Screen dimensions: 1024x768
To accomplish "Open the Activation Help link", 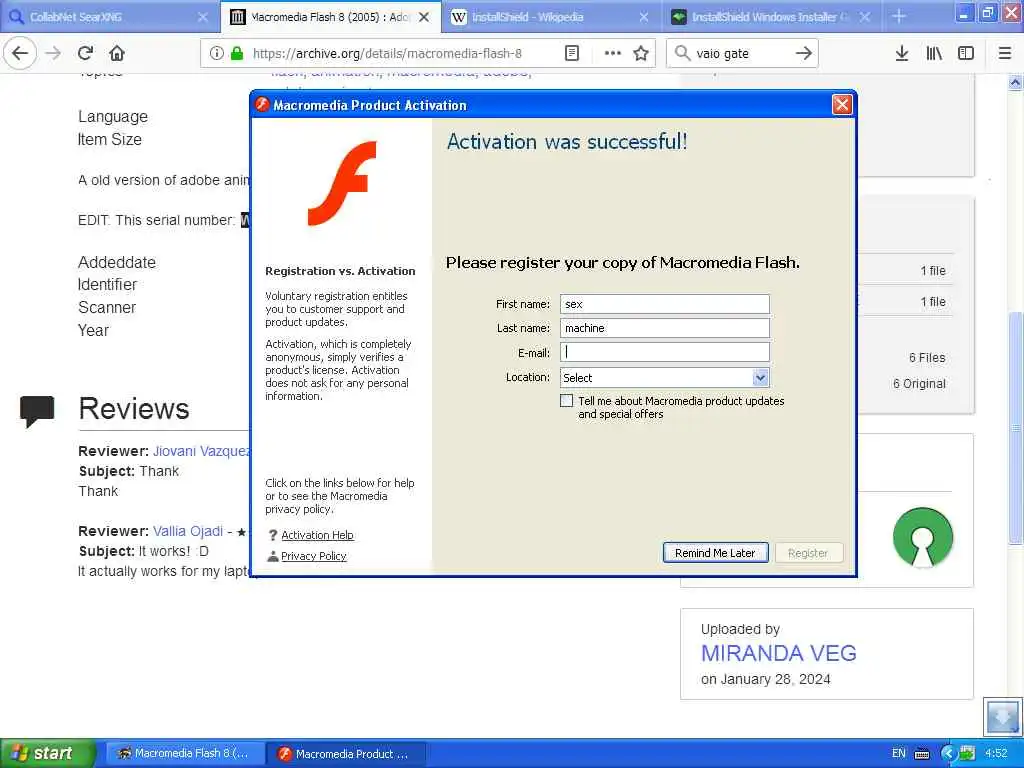I will coord(317,536).
